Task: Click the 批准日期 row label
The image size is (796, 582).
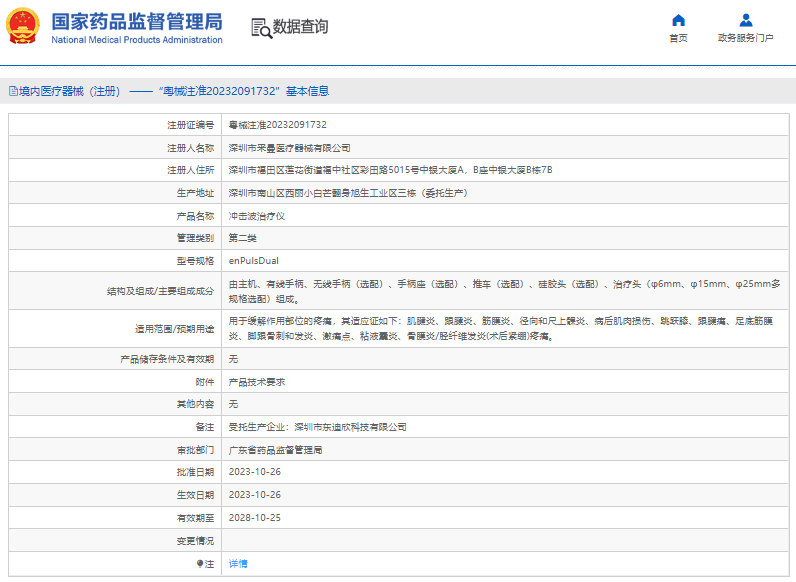Action: (195, 472)
